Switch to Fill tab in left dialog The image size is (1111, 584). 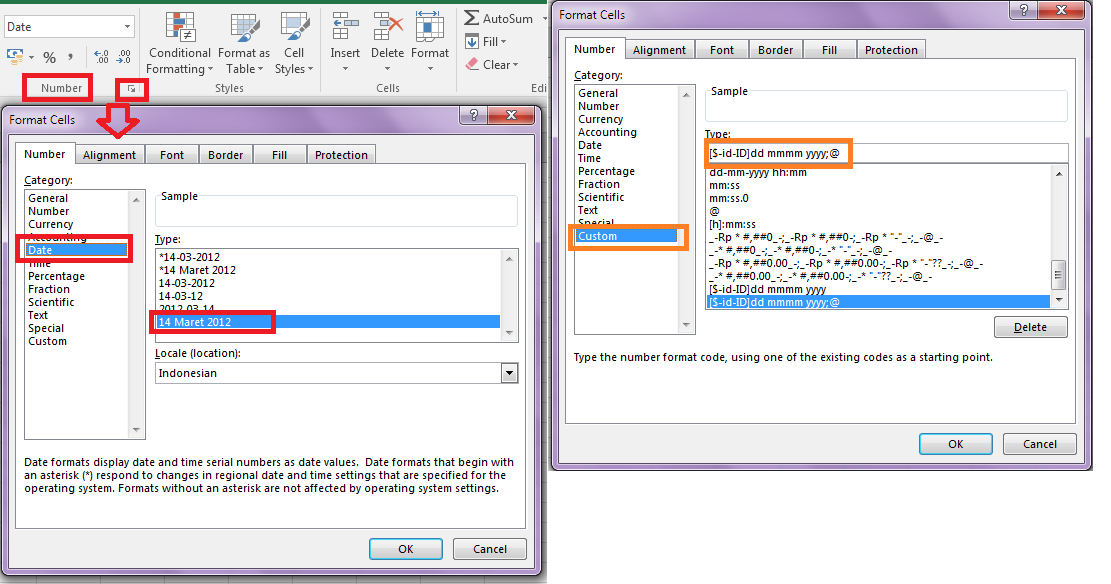280,155
